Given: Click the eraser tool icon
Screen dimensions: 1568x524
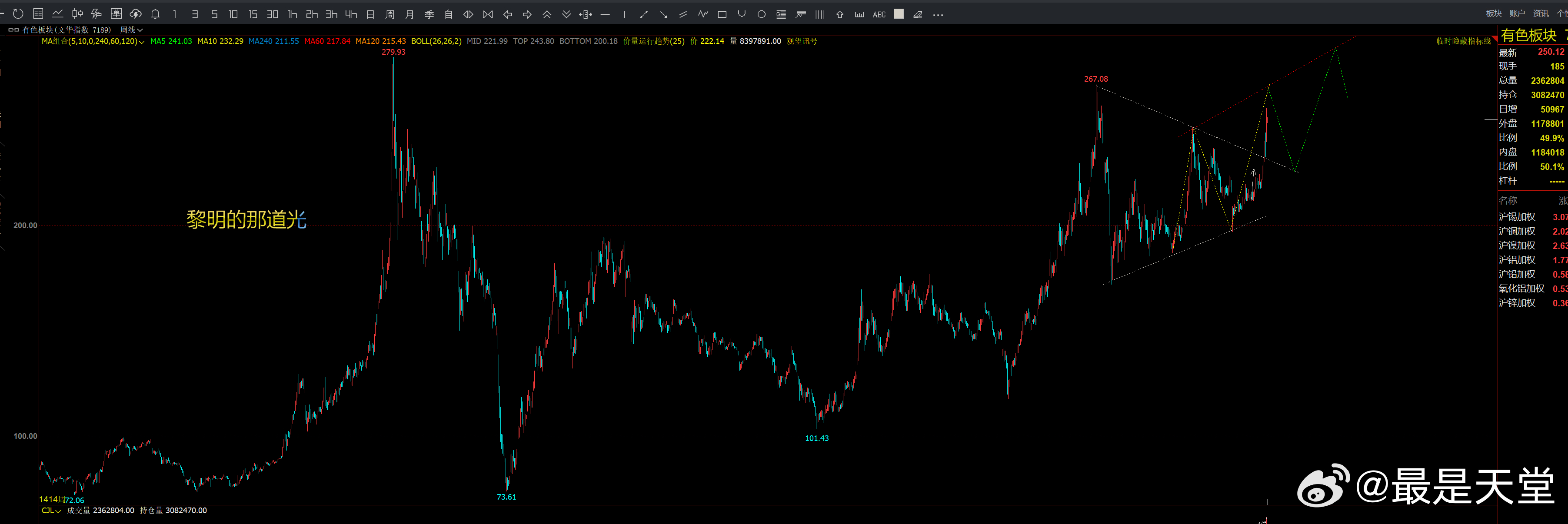Looking at the screenshot, I should [917, 14].
